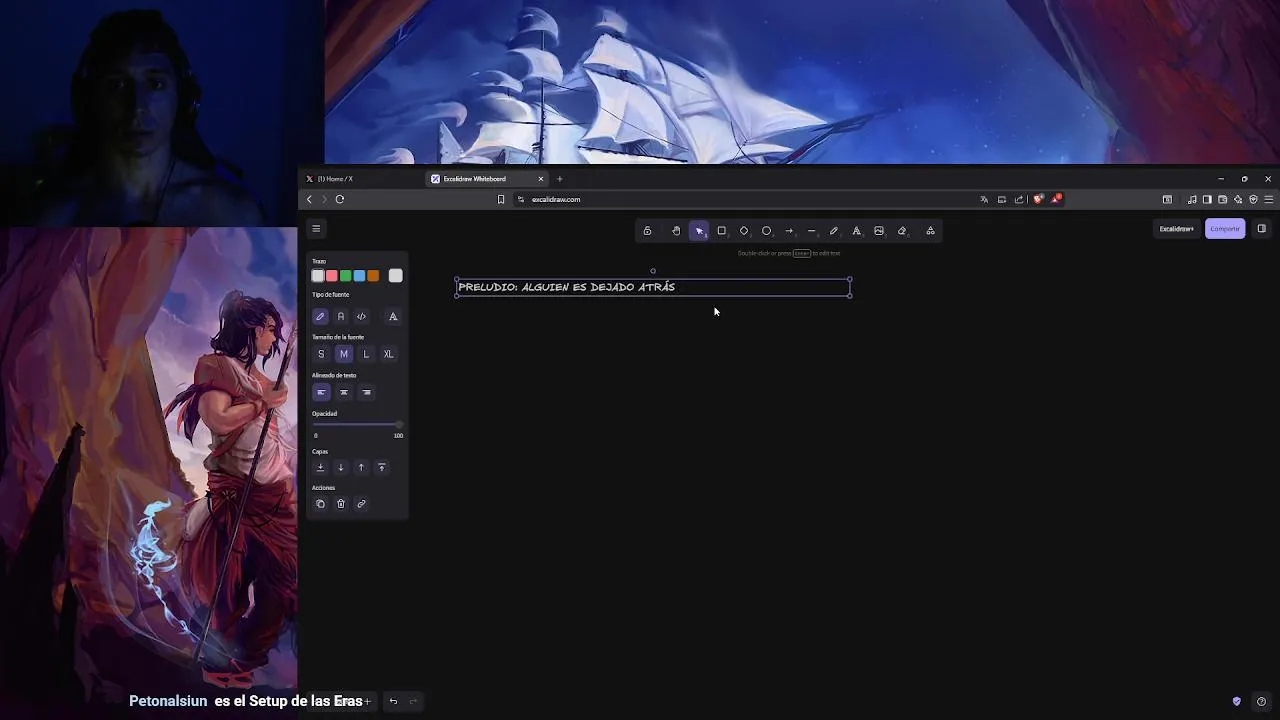The height and width of the screenshot is (720, 1280).
Task: Select the Diamond shape tool
Action: tap(744, 231)
